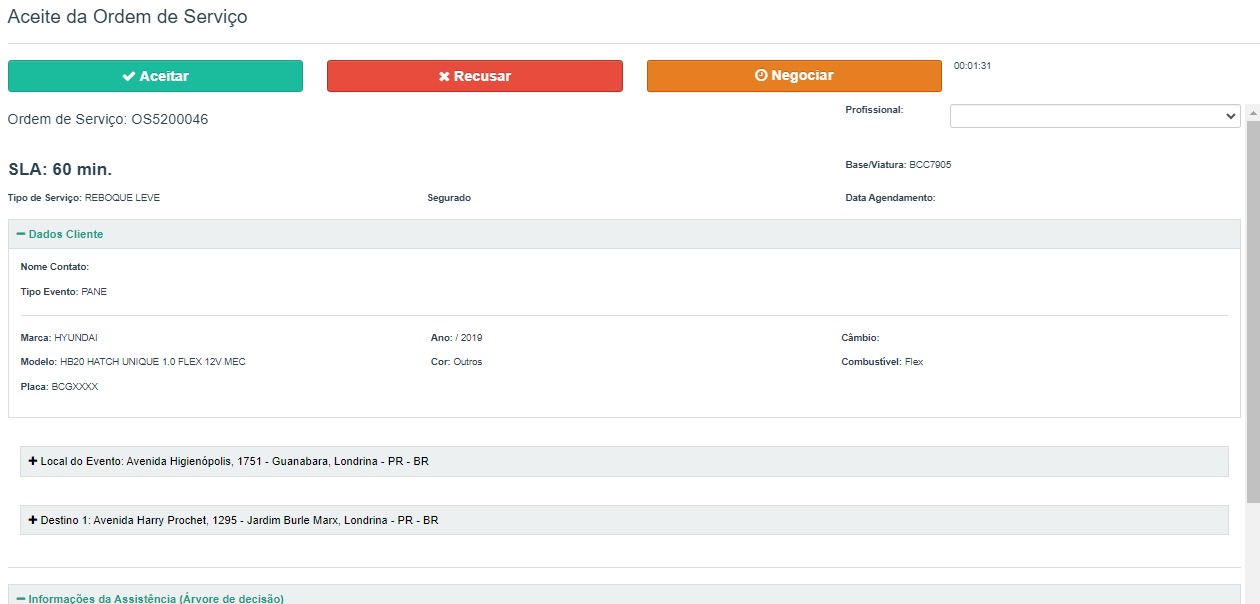Click the Câmbio label
Image resolution: width=1260 pixels, height=604 pixels.
(860, 338)
